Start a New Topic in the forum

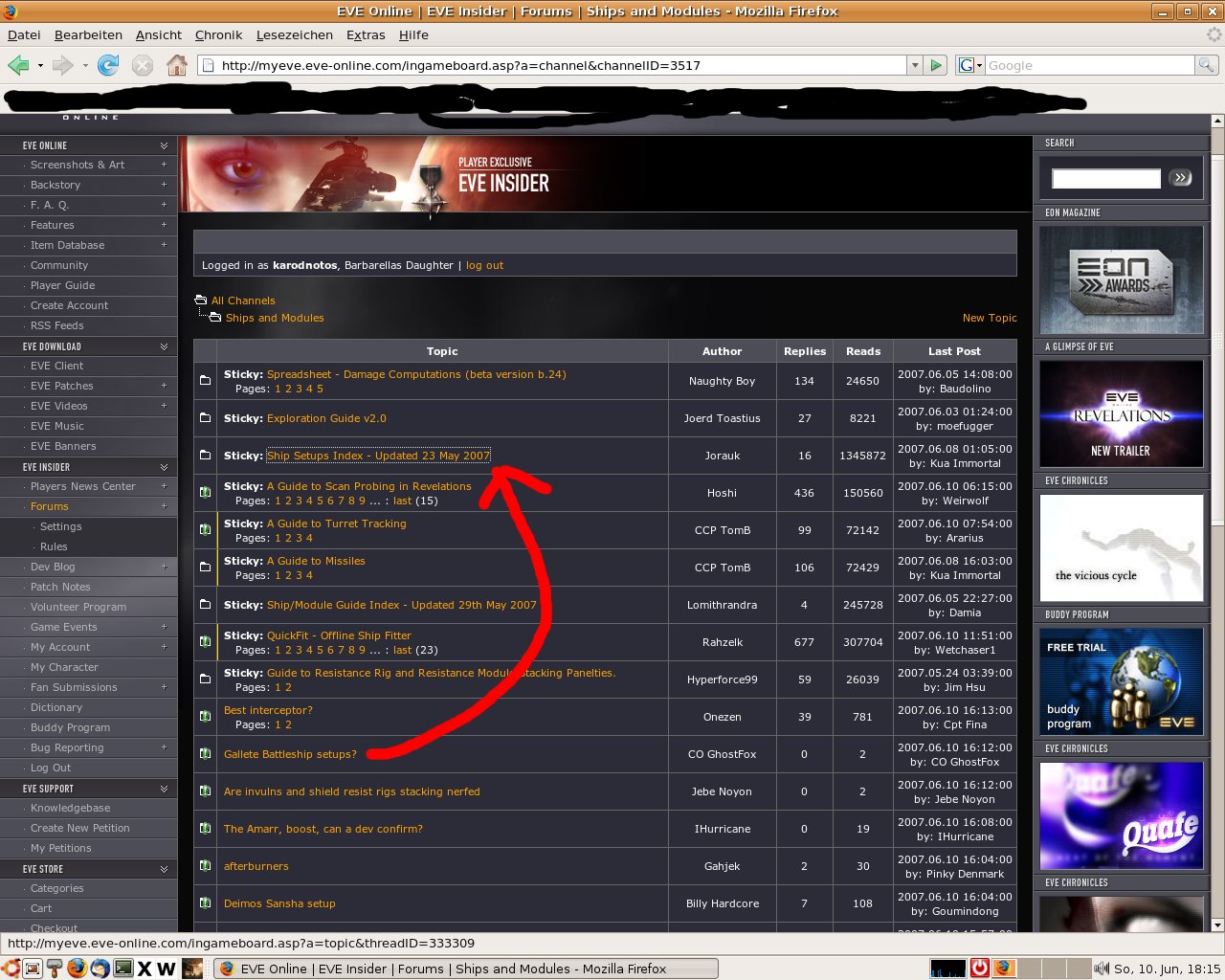pos(990,318)
